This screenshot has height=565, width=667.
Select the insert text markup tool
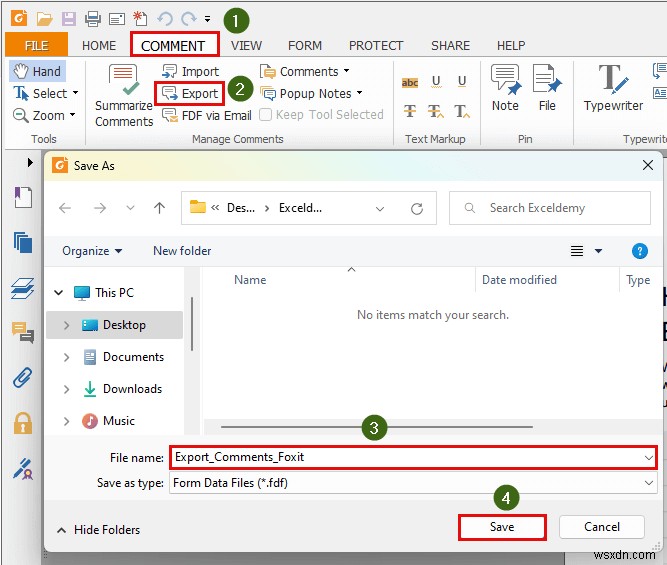[462, 111]
